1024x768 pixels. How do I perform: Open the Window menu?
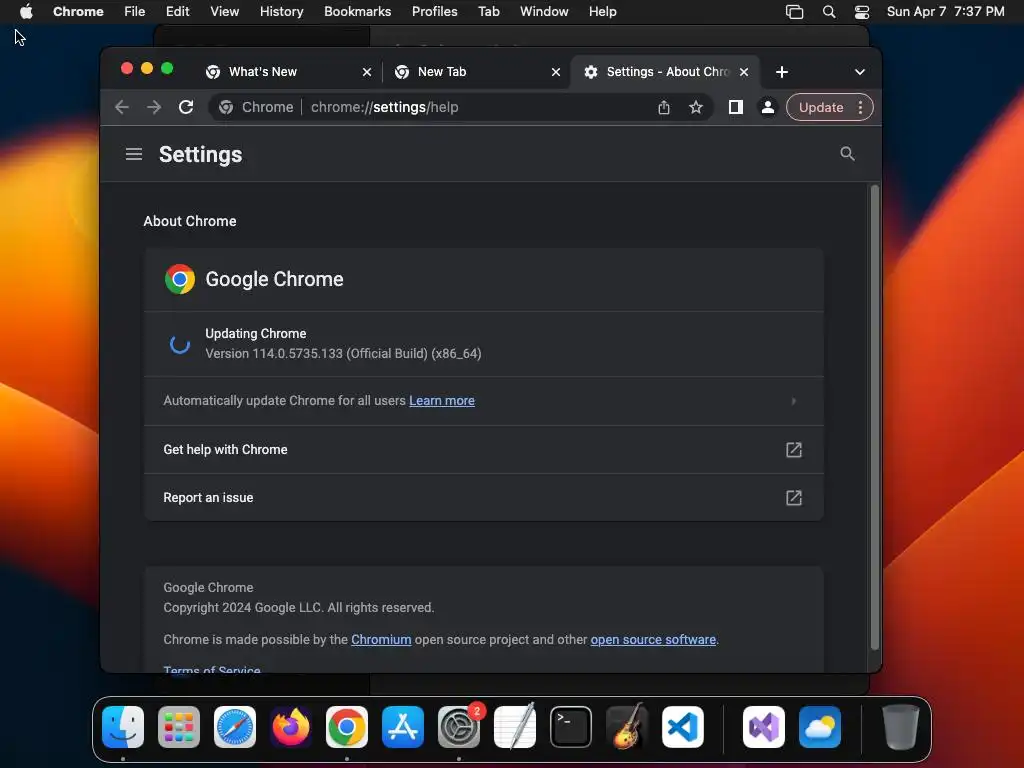click(544, 12)
